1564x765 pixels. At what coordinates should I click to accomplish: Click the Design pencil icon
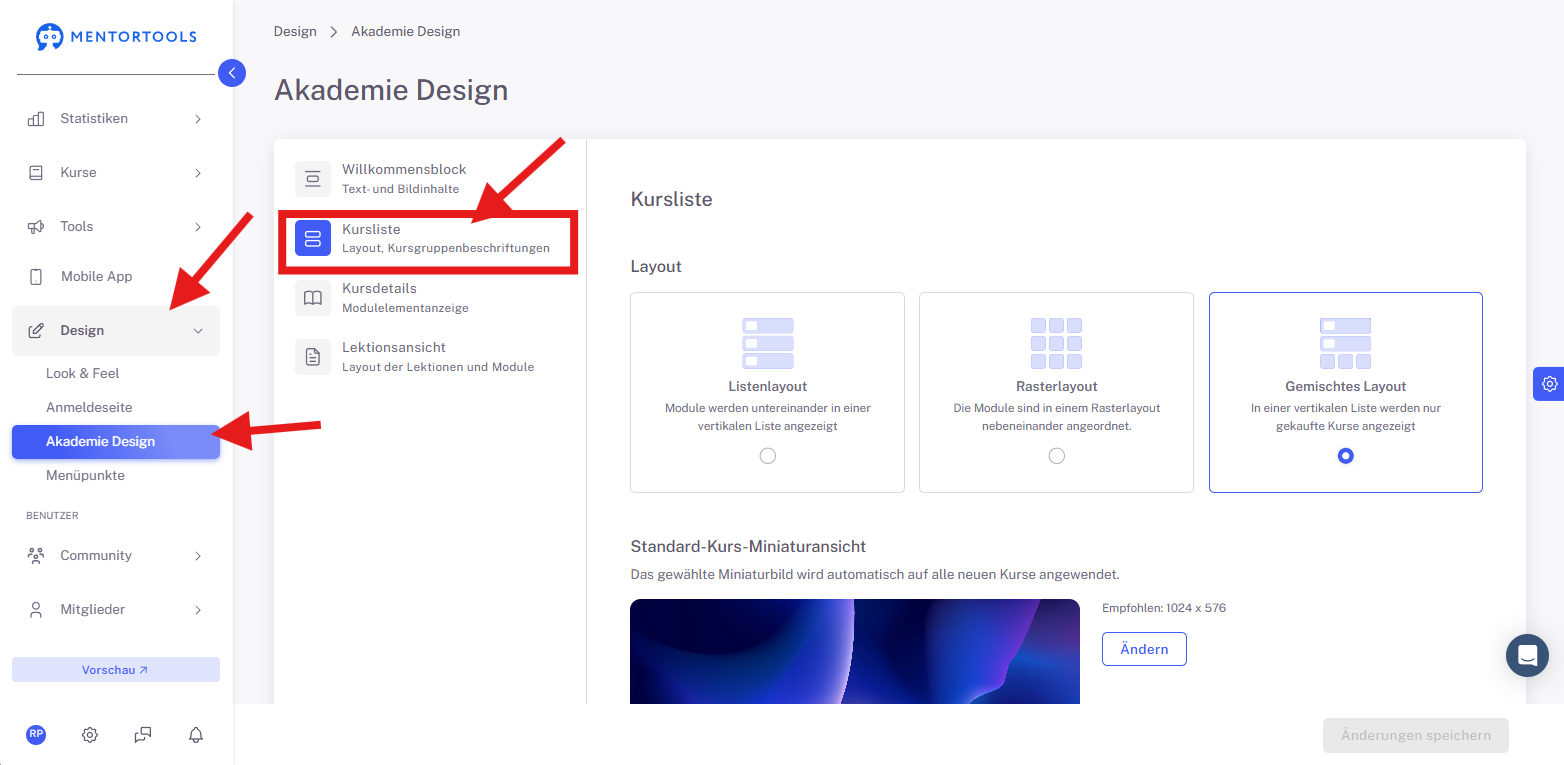pyautogui.click(x=36, y=331)
